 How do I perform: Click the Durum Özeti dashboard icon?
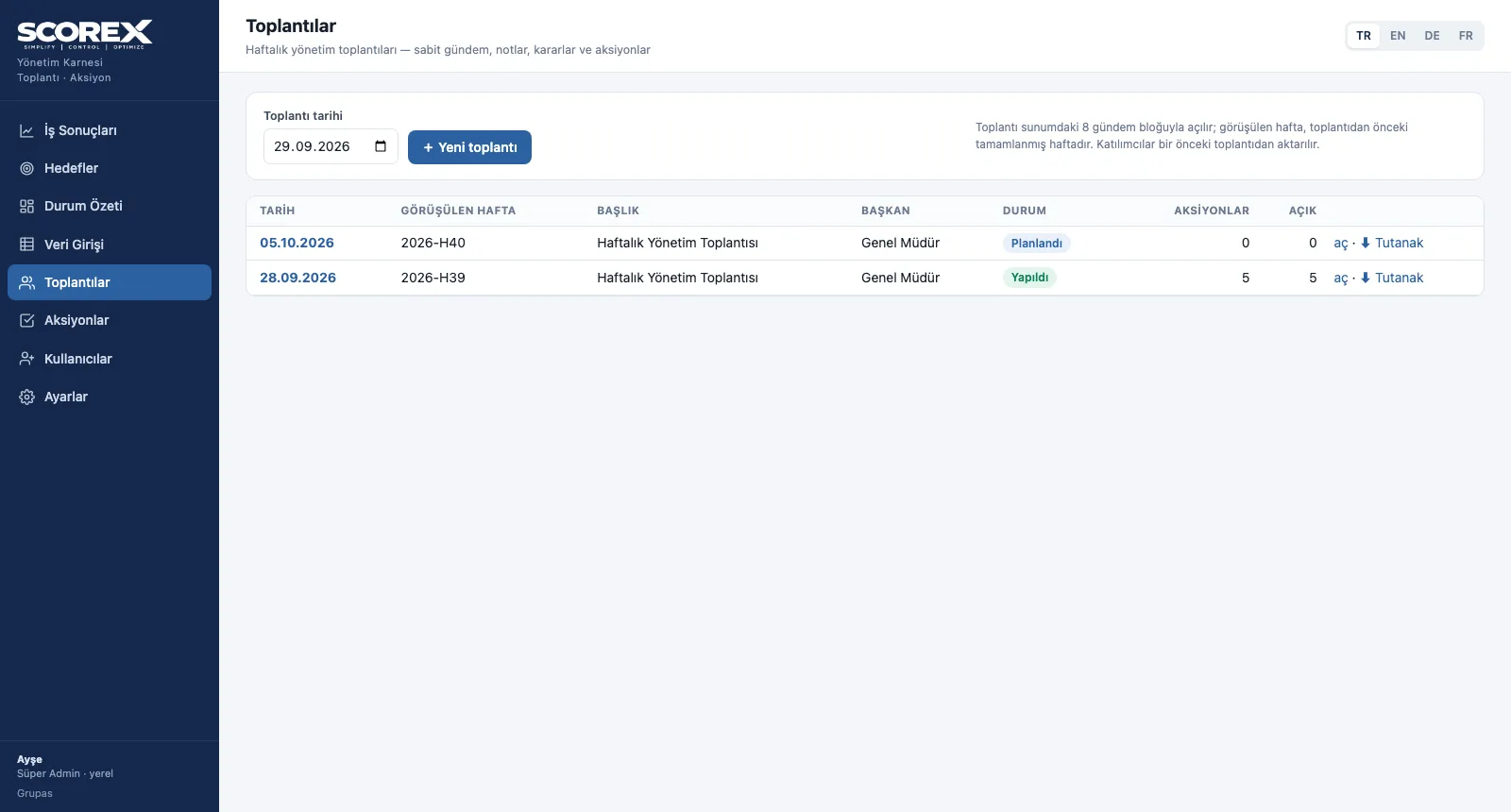[x=27, y=206]
